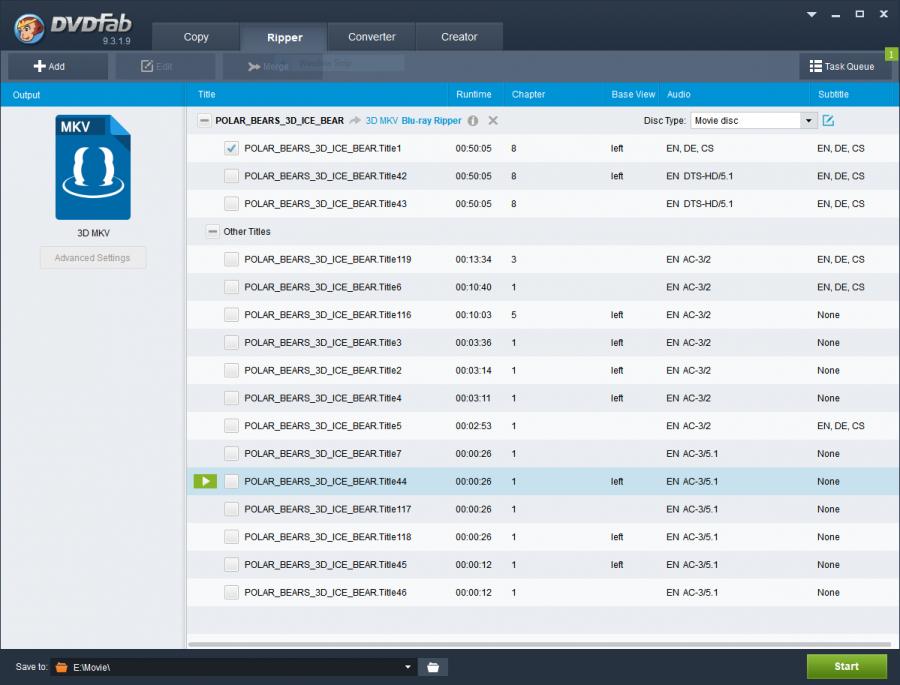
Task: Collapse the POLAR_BEARS_3D_ICE_BEAR source tree
Action: 204,121
